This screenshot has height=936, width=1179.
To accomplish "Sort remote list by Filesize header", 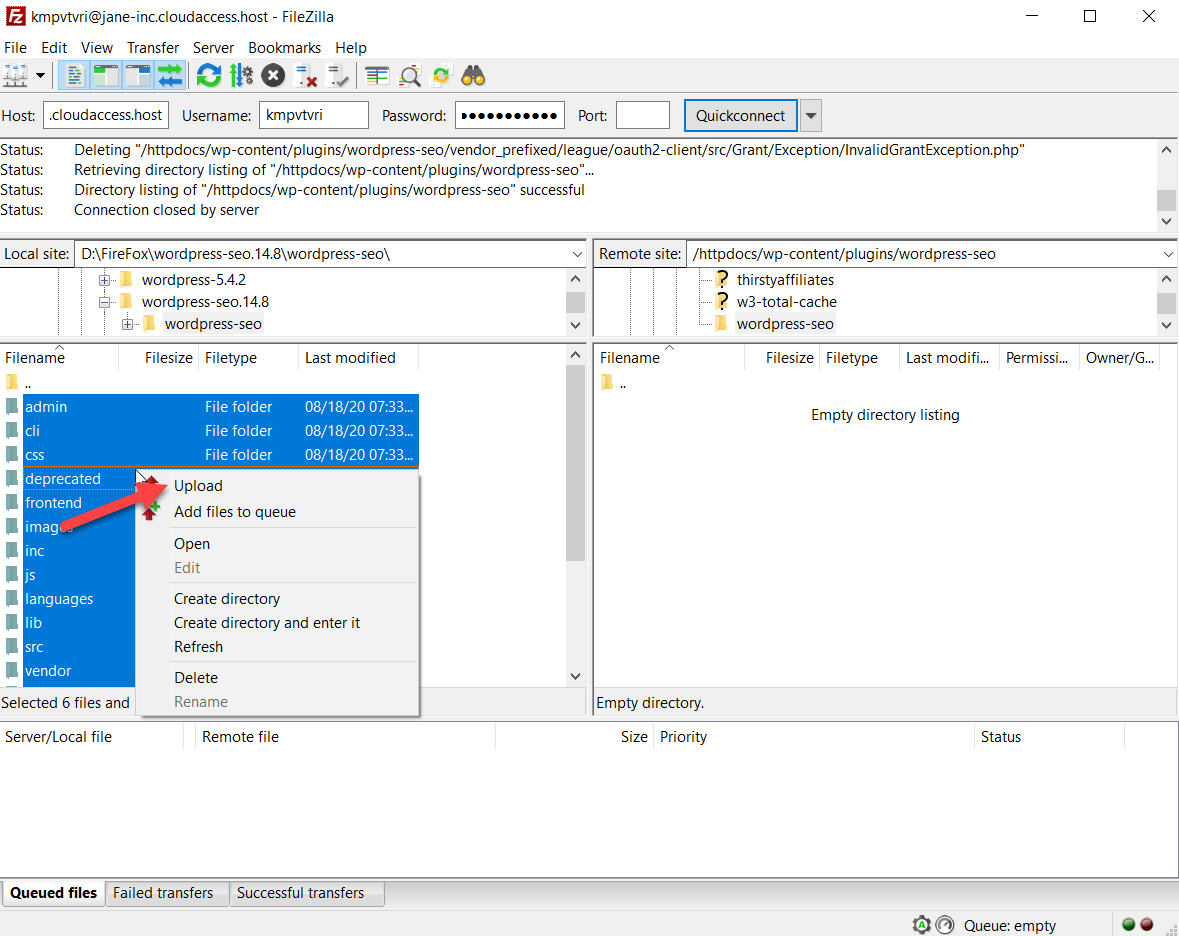I will (x=782, y=358).
